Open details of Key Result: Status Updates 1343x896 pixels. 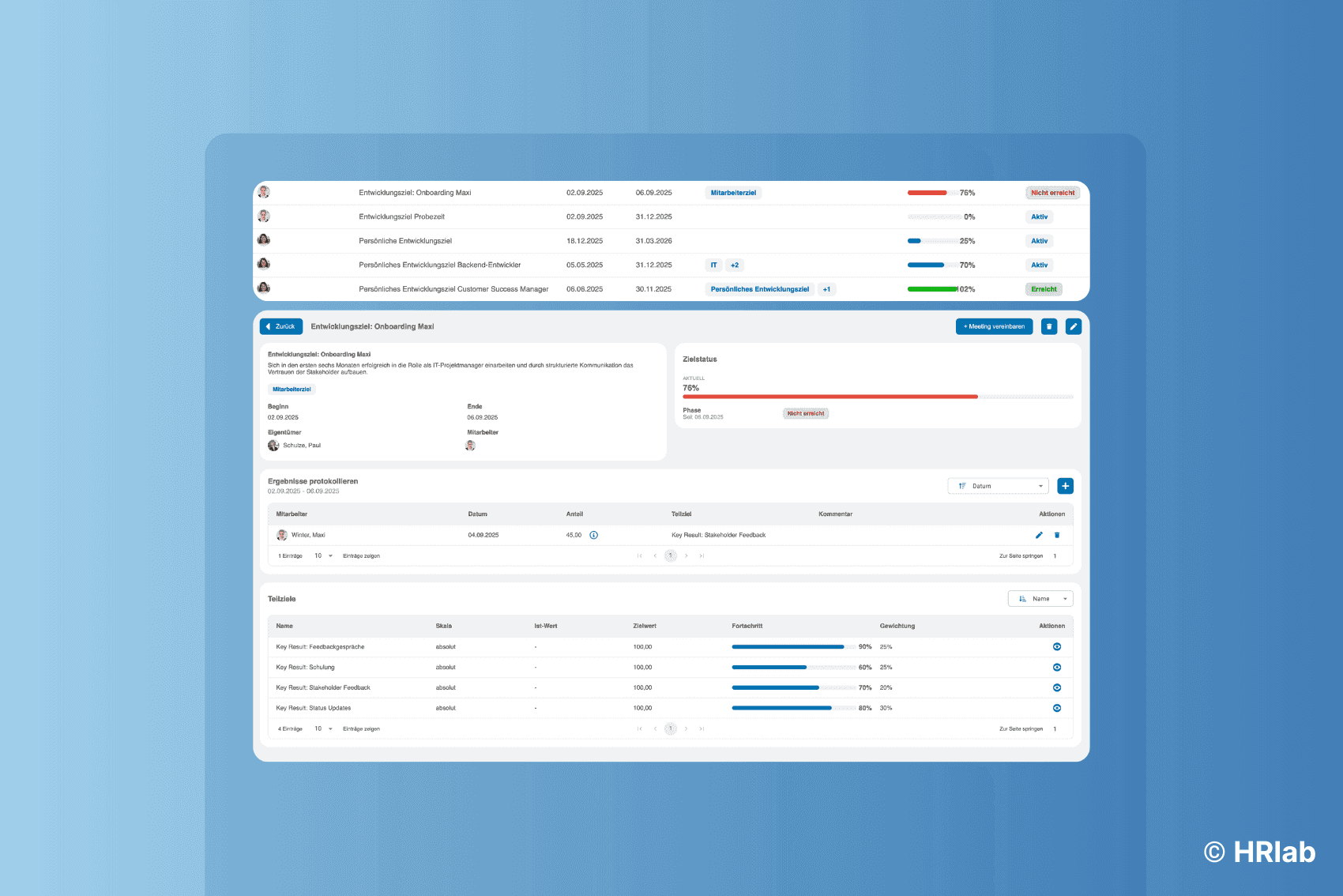(1056, 708)
